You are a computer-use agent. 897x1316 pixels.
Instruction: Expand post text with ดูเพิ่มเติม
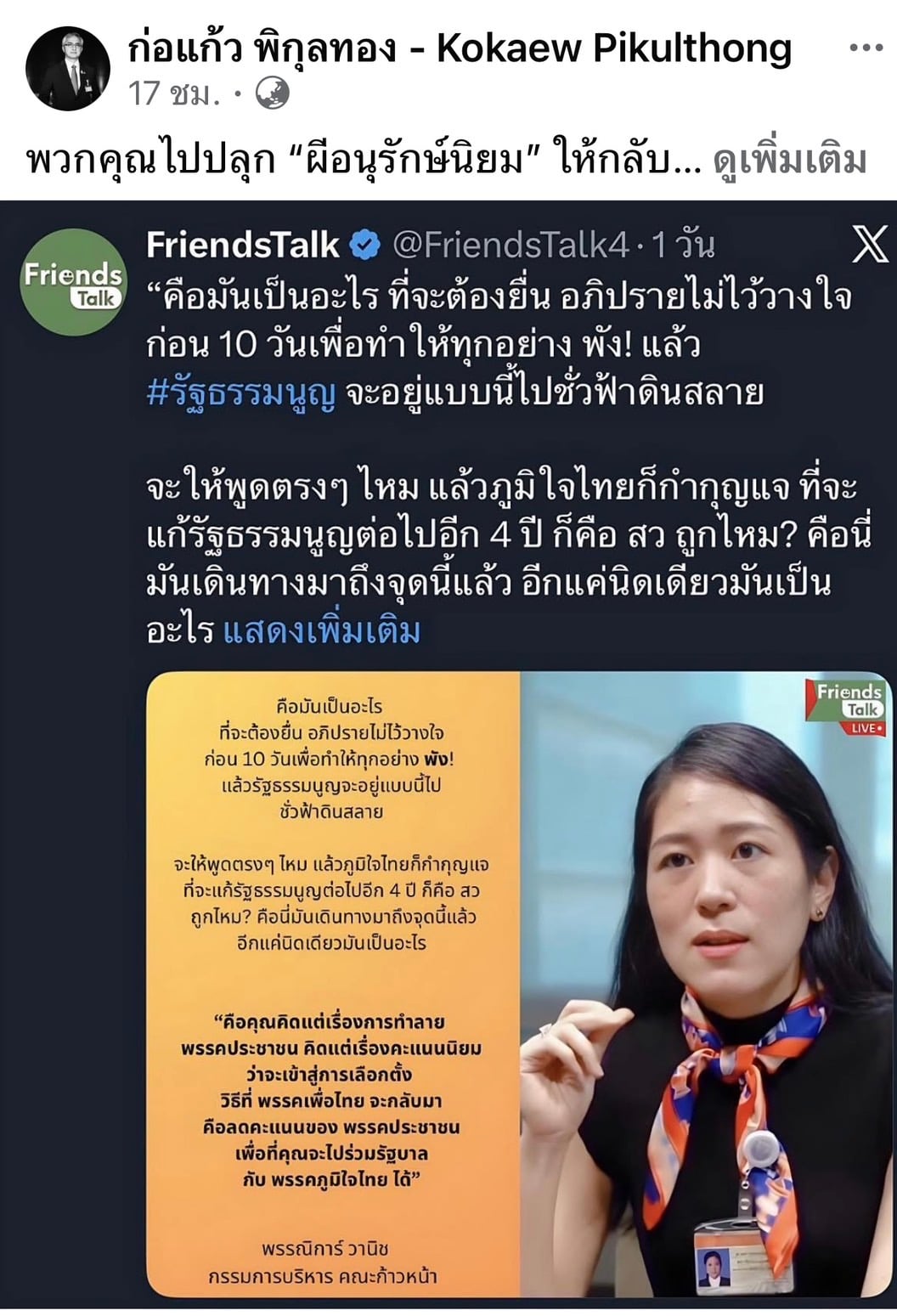[x=790, y=160]
